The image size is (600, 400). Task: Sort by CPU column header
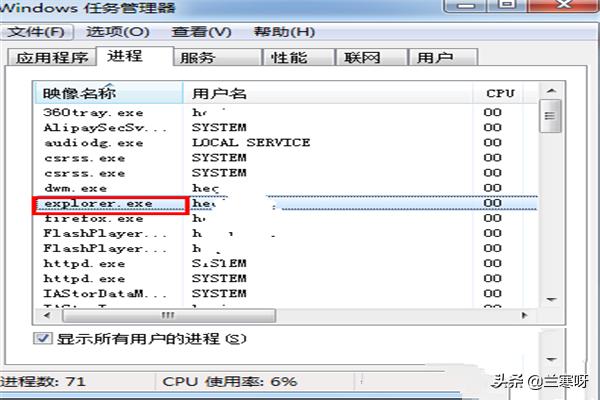500,93
